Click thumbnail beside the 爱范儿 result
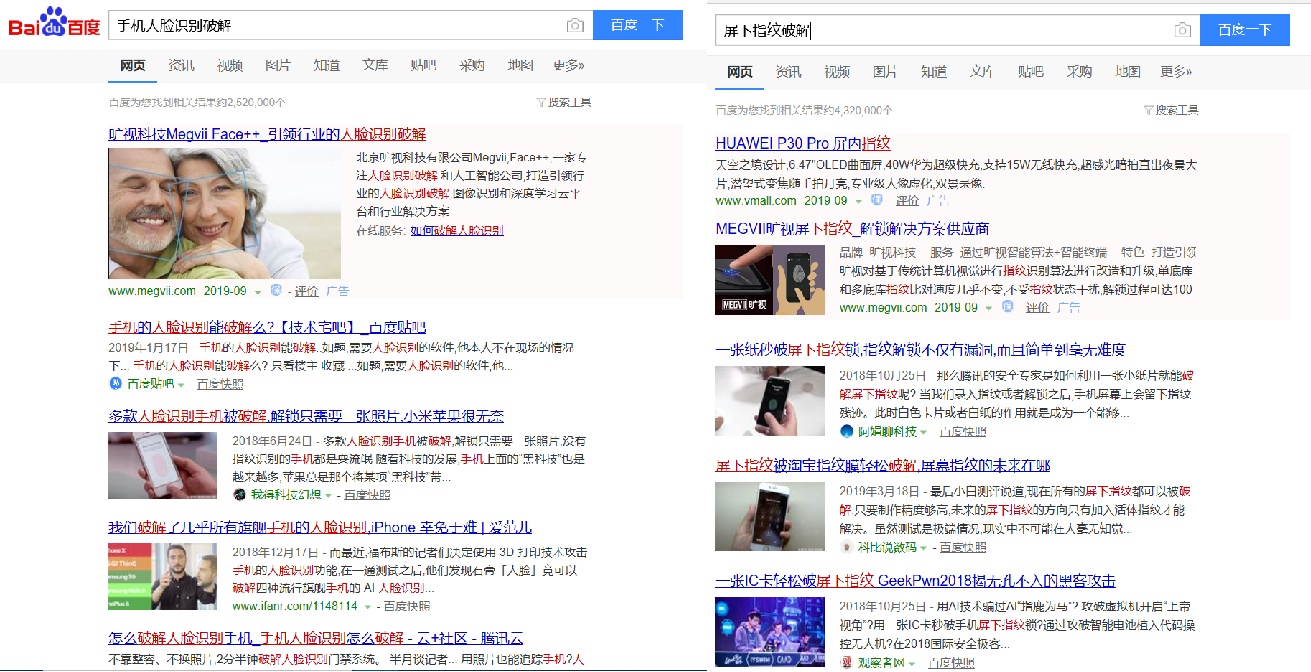 (x=162, y=577)
